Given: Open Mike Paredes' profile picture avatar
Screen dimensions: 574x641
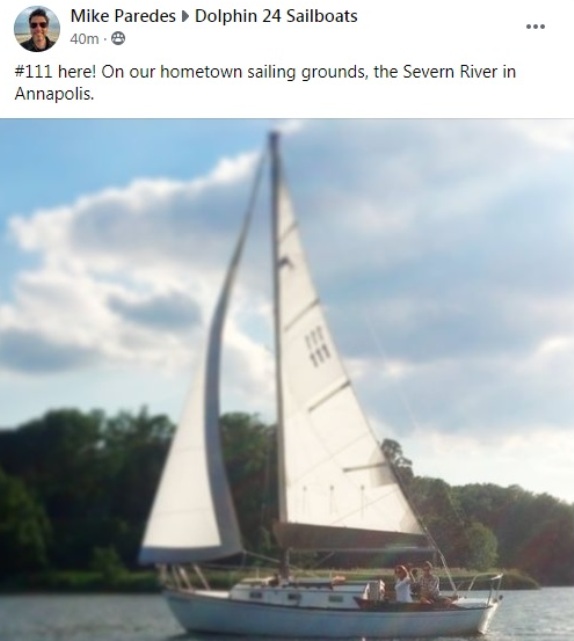Looking at the screenshot, I should tap(37, 29).
